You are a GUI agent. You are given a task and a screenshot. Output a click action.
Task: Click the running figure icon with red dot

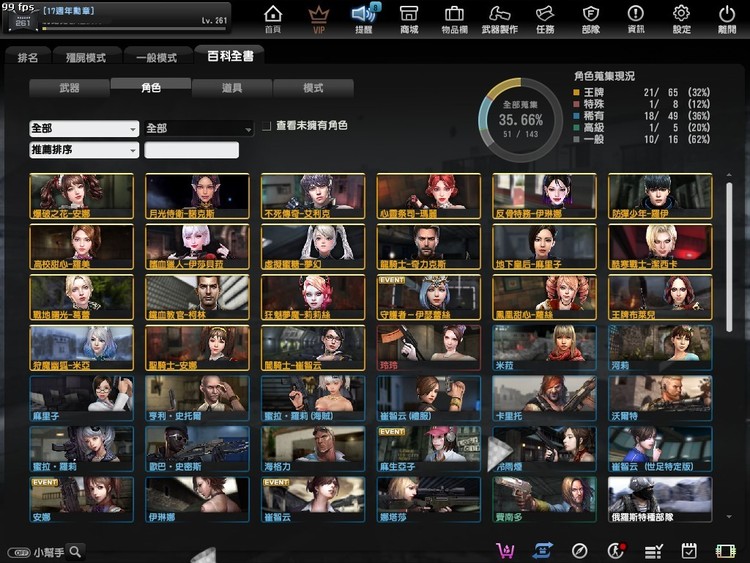pos(616,551)
